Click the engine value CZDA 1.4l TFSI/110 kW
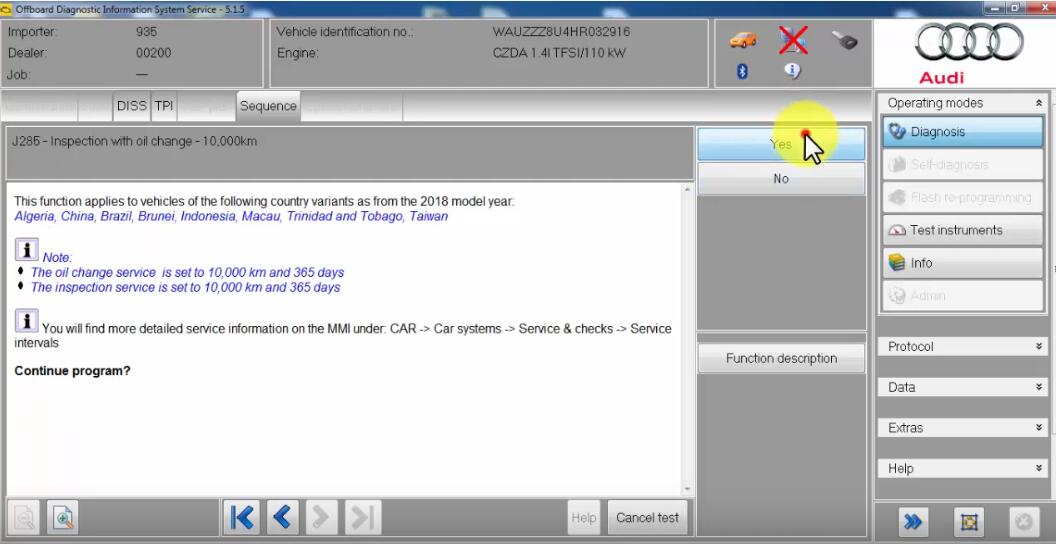 (559, 53)
